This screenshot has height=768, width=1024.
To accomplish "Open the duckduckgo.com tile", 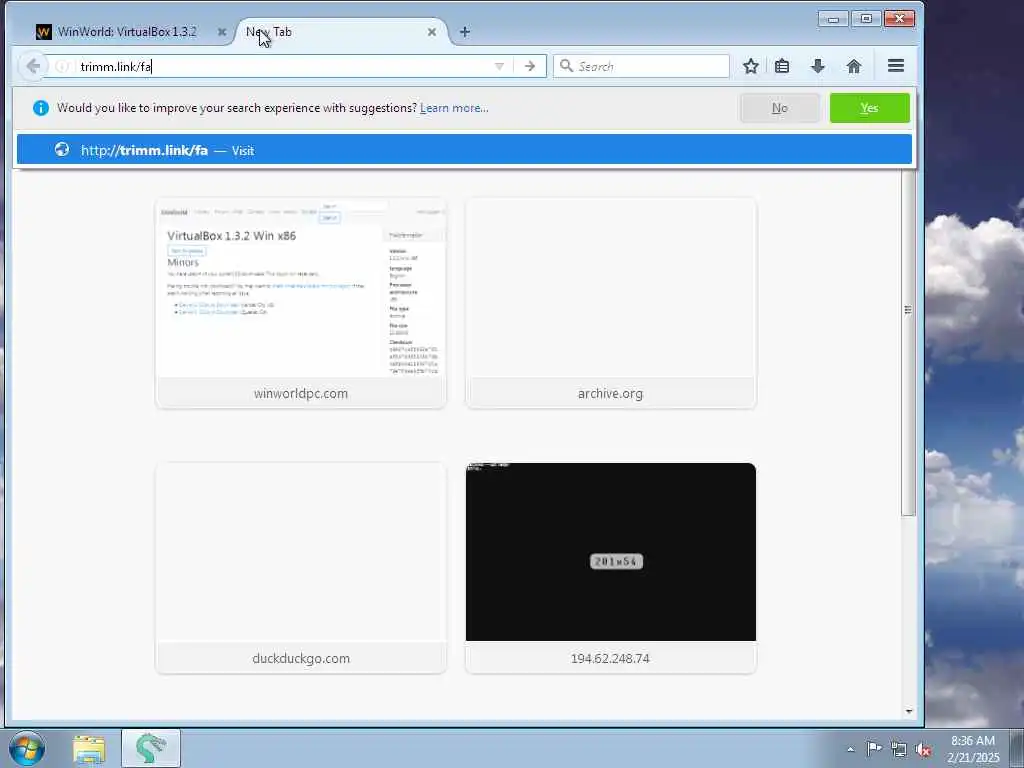I will 301,568.
